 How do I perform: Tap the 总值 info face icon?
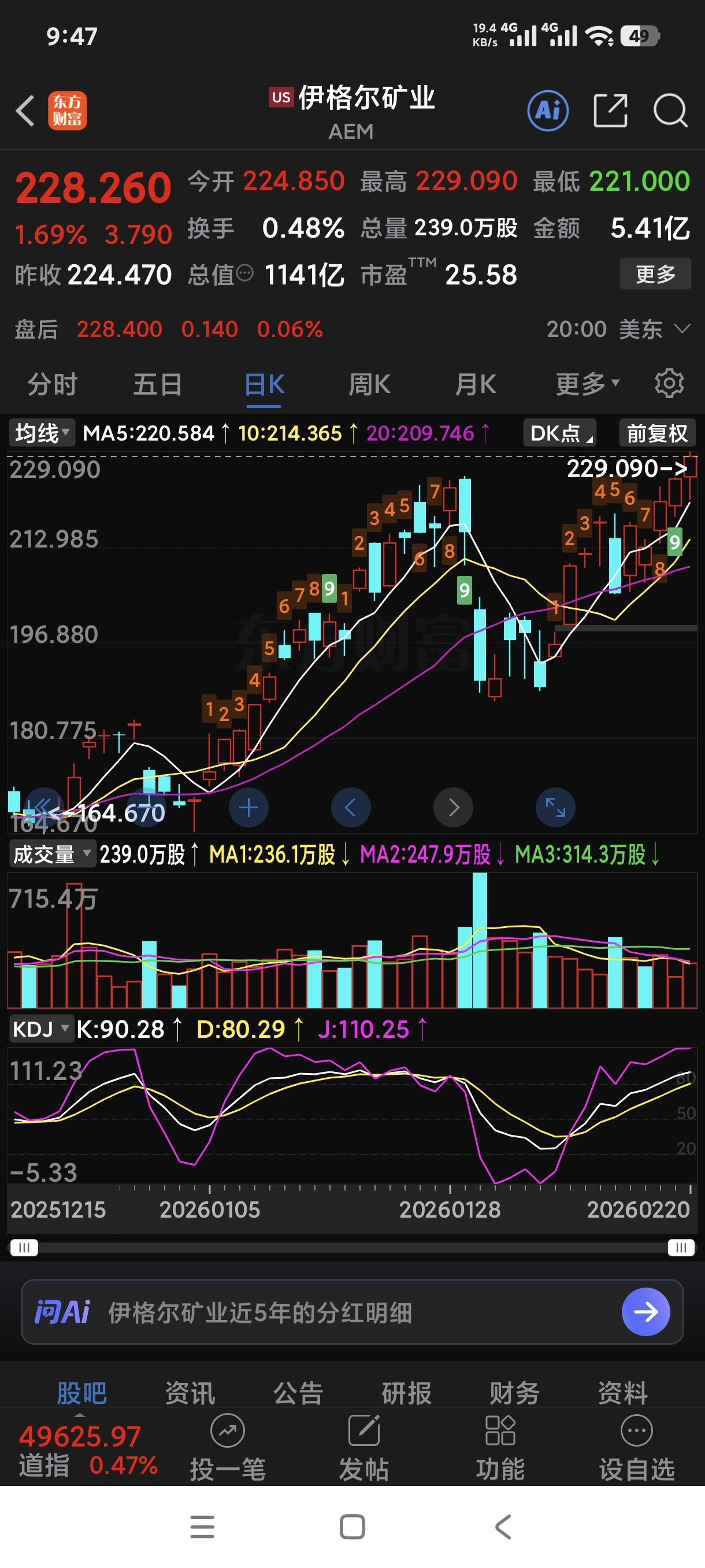pyautogui.click(x=244, y=273)
